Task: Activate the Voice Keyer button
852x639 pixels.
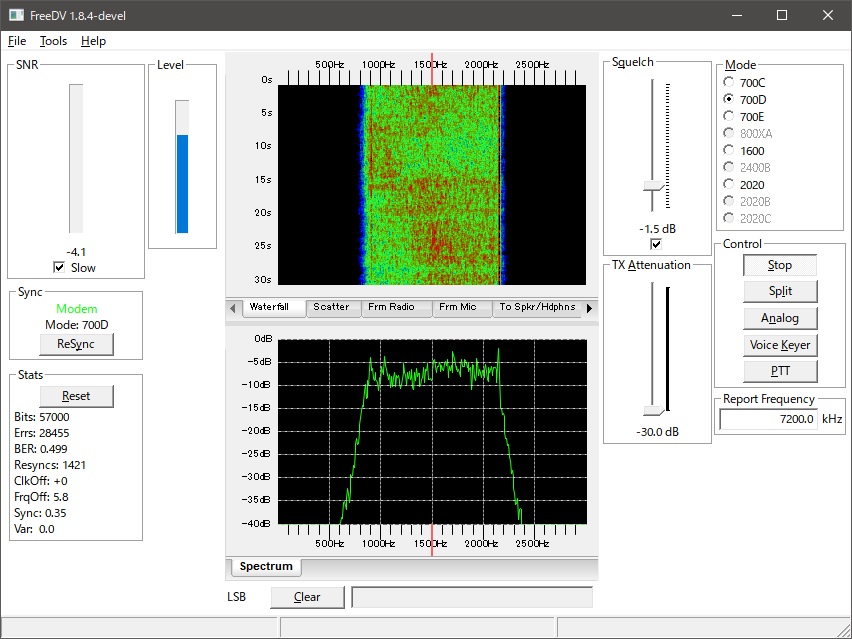Action: tap(780, 345)
